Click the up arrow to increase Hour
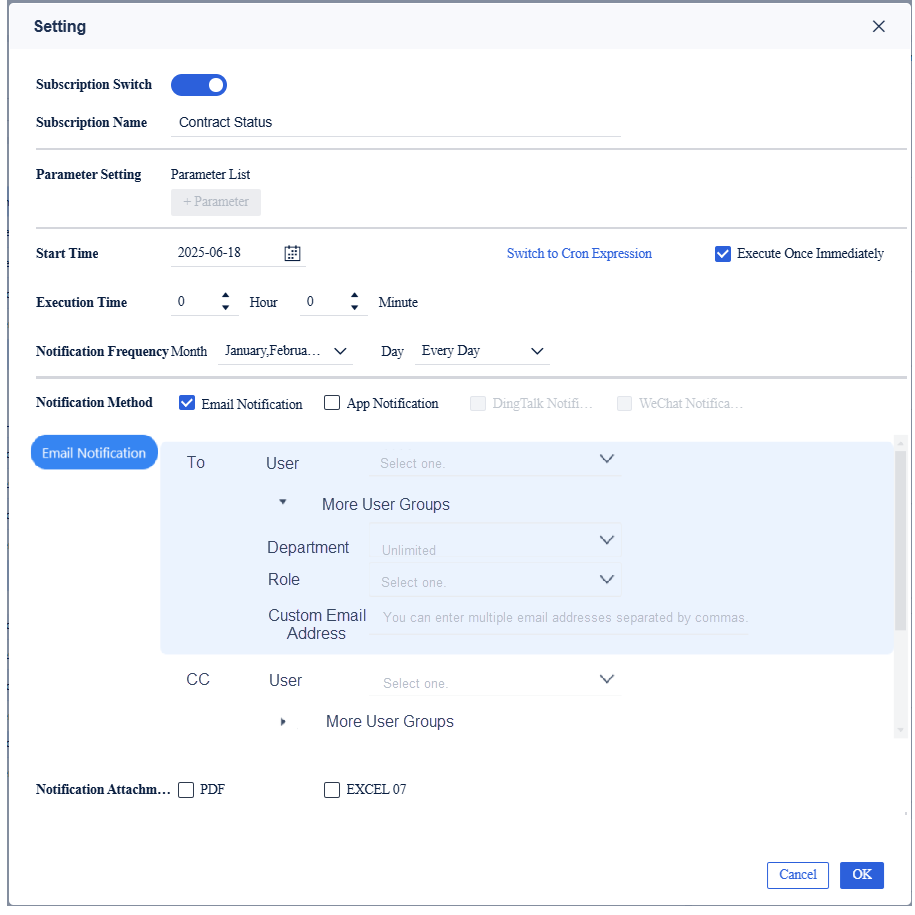Viewport: 915px width, 915px height. click(225, 296)
